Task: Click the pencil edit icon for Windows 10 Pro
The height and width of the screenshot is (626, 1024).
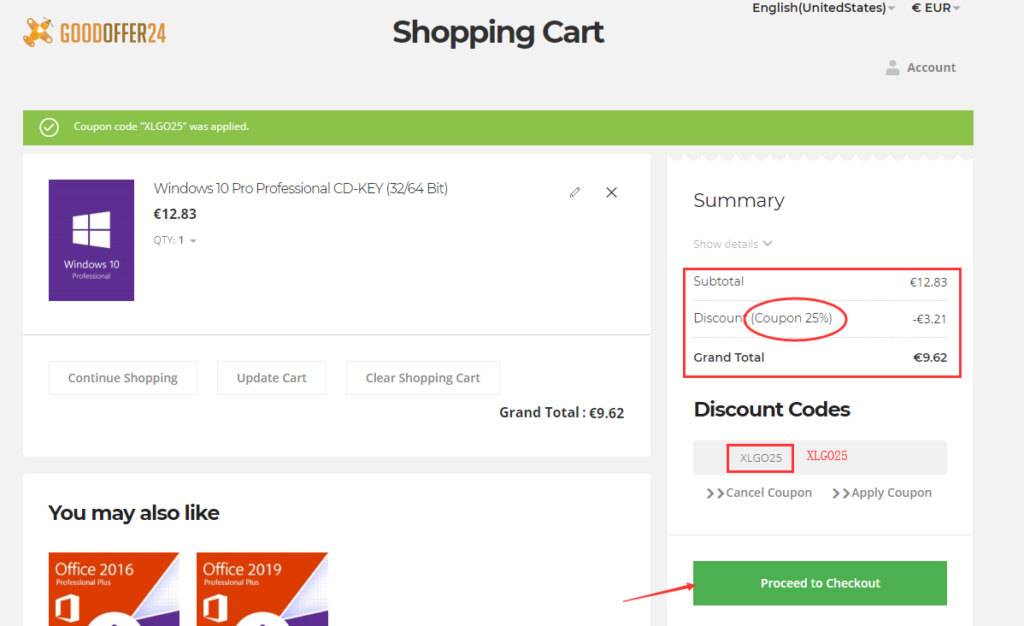Action: 574,192
